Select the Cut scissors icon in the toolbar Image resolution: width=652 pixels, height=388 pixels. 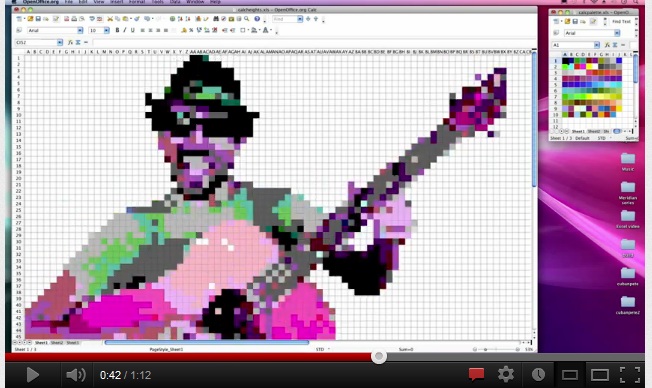(x=110, y=19)
